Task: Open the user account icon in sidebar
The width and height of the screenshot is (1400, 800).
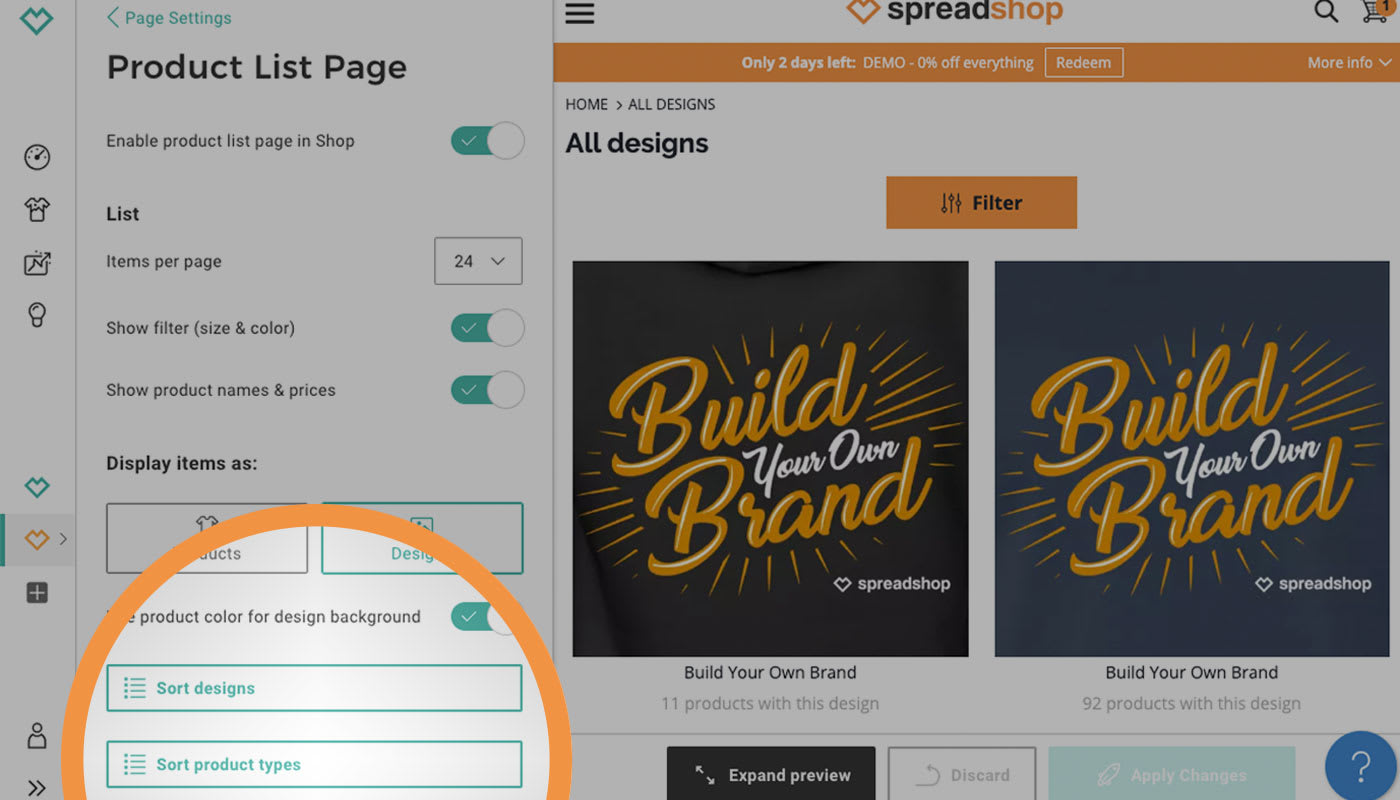Action: 37,736
